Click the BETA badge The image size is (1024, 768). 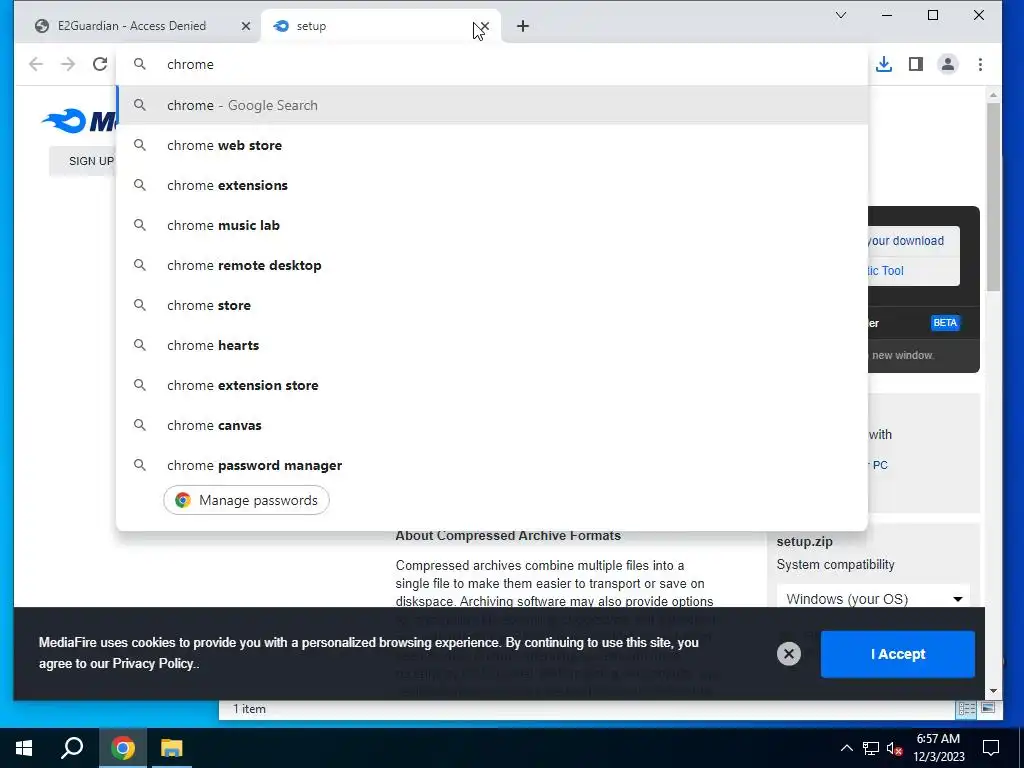tap(944, 323)
